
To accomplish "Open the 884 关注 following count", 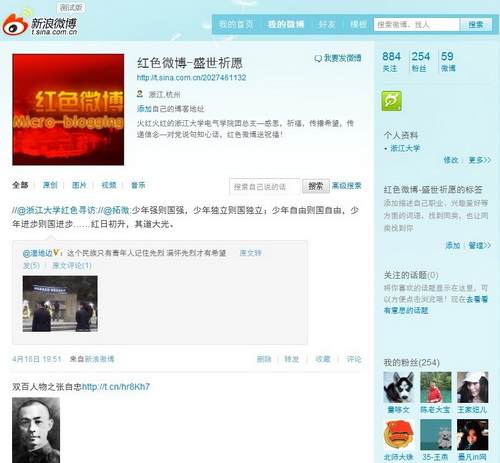I will [x=391, y=61].
